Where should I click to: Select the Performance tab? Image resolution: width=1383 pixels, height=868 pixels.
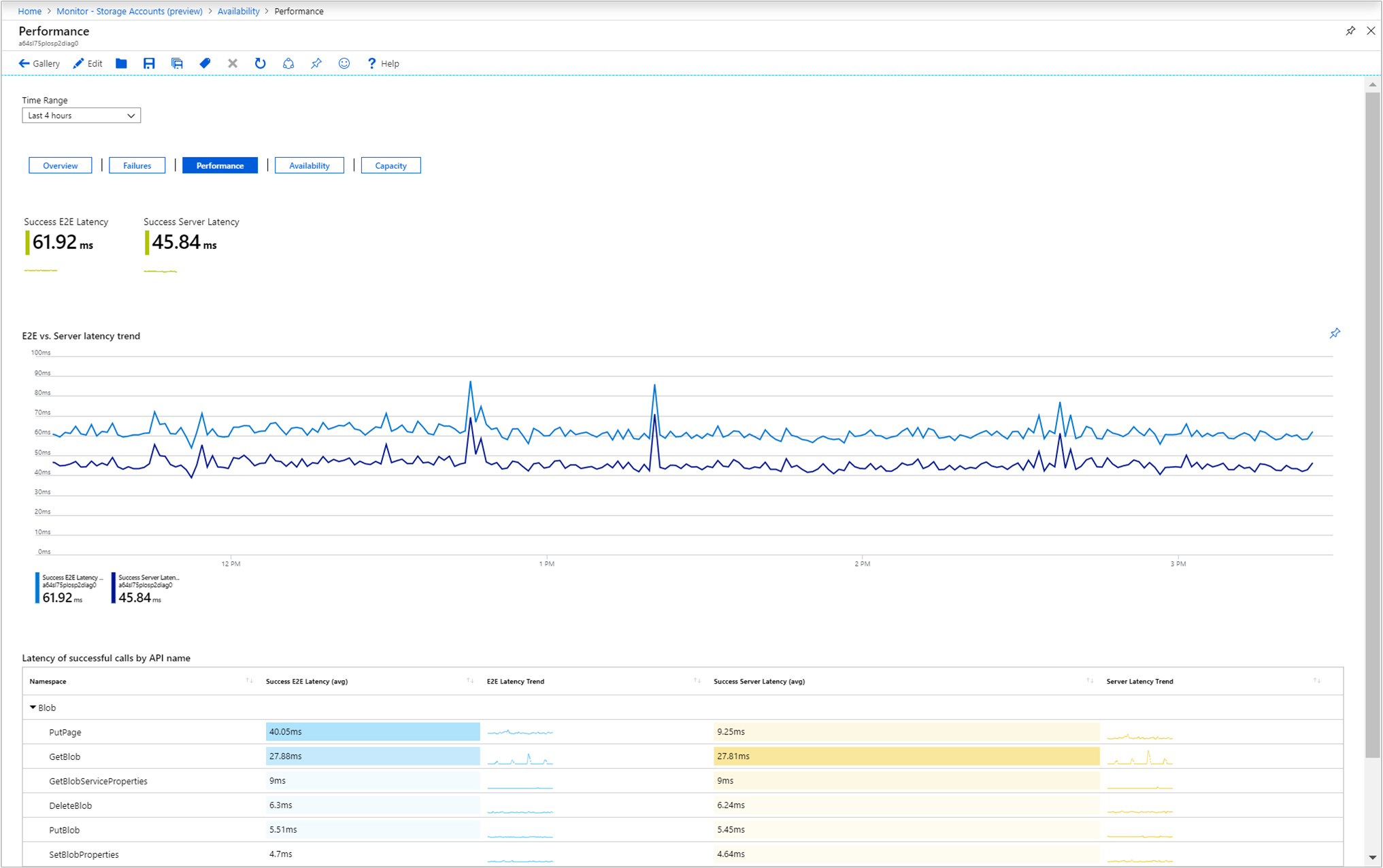[x=219, y=165]
